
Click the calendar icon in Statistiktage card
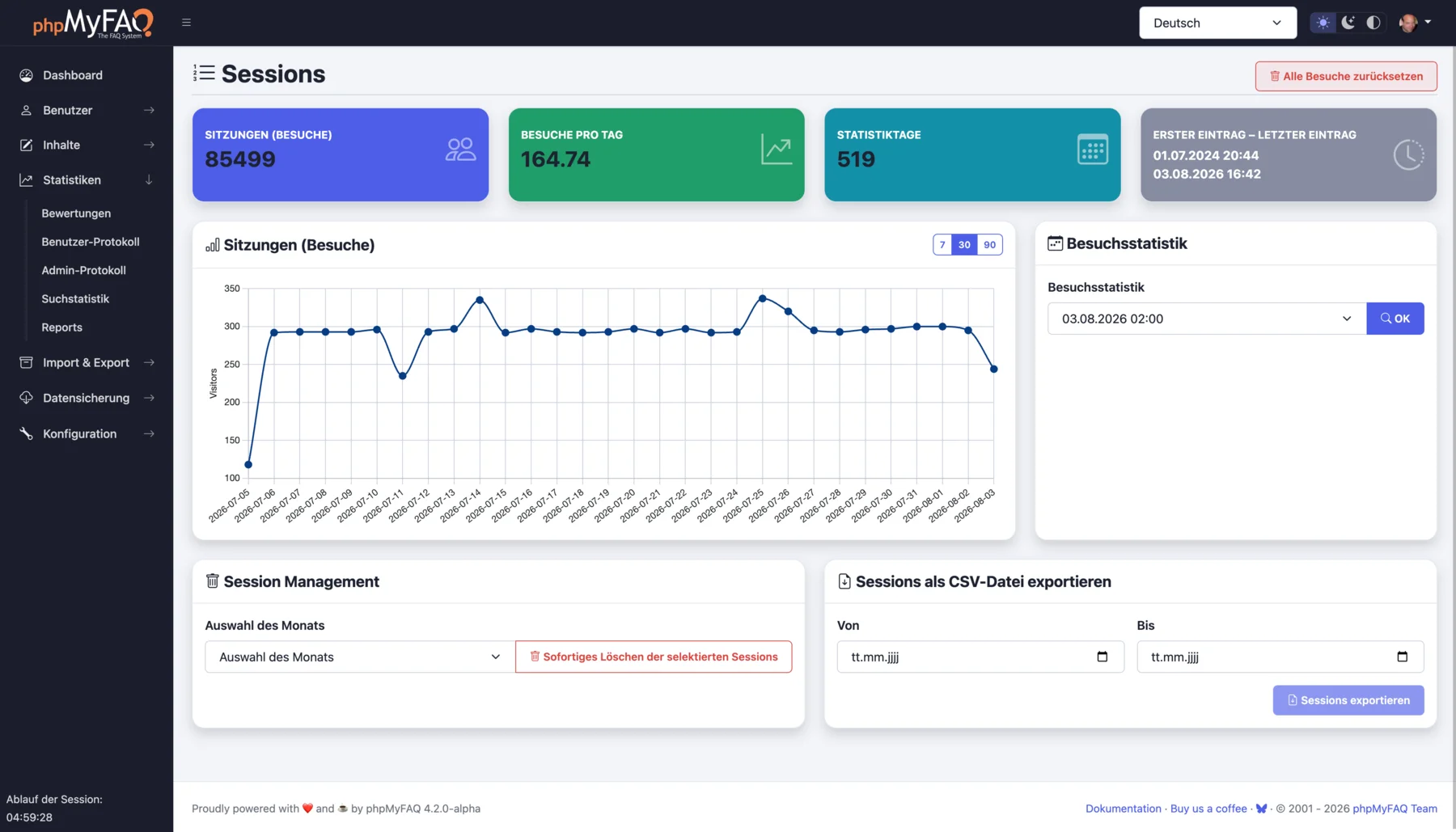coord(1093,150)
